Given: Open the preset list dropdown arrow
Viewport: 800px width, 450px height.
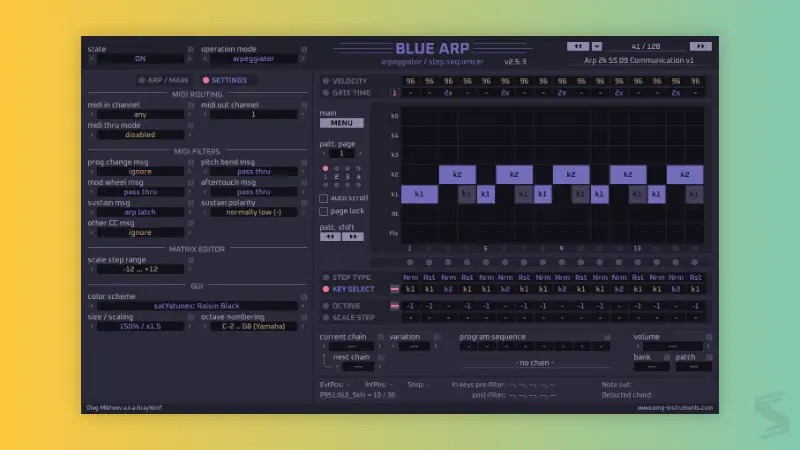Looking at the screenshot, I should [596, 46].
